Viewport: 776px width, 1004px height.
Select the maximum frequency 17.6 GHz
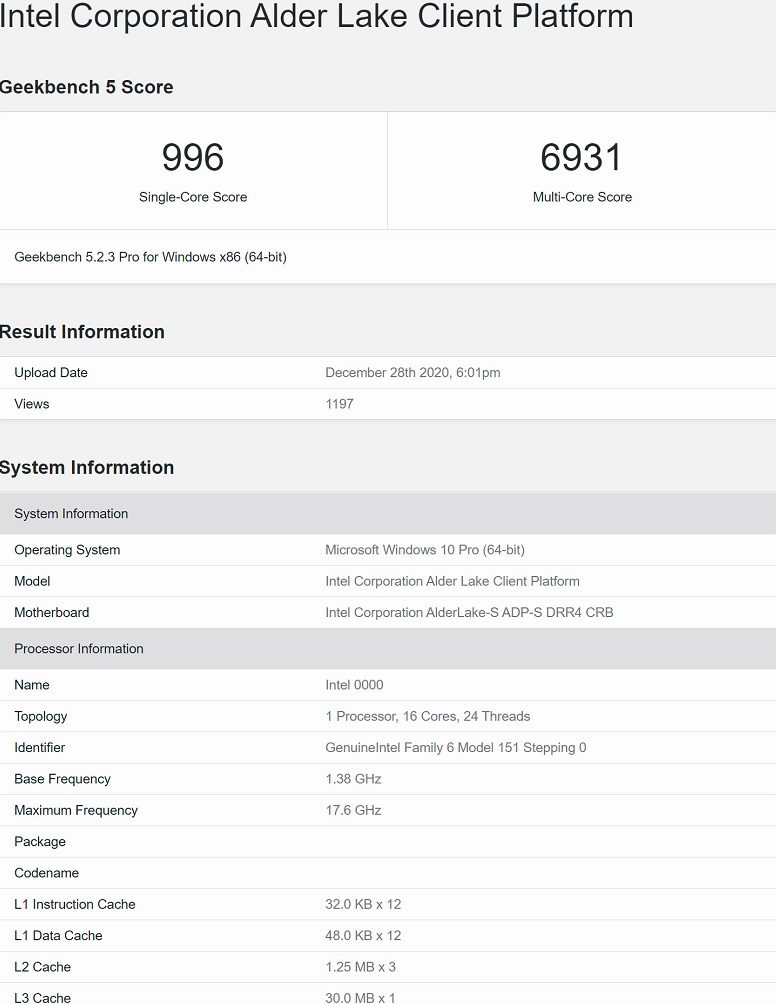(353, 811)
